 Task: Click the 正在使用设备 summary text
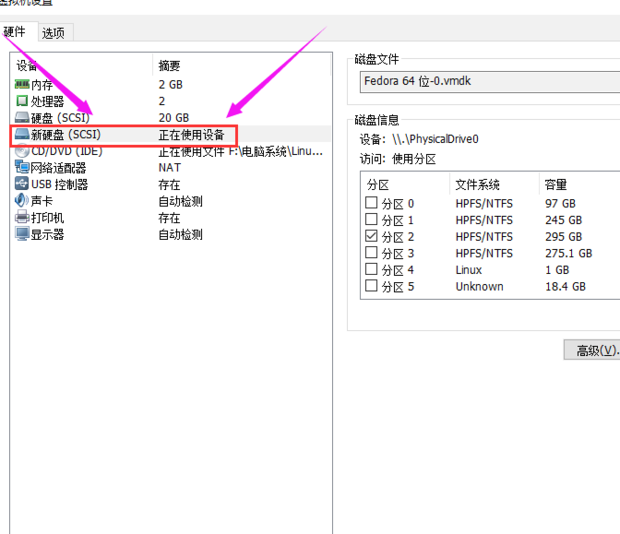pos(191,135)
